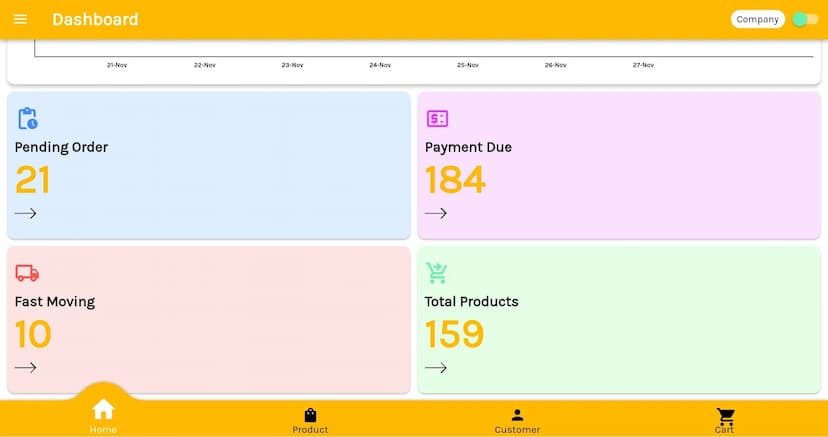Click the Pending Order clipboard icon

[x=28, y=118]
